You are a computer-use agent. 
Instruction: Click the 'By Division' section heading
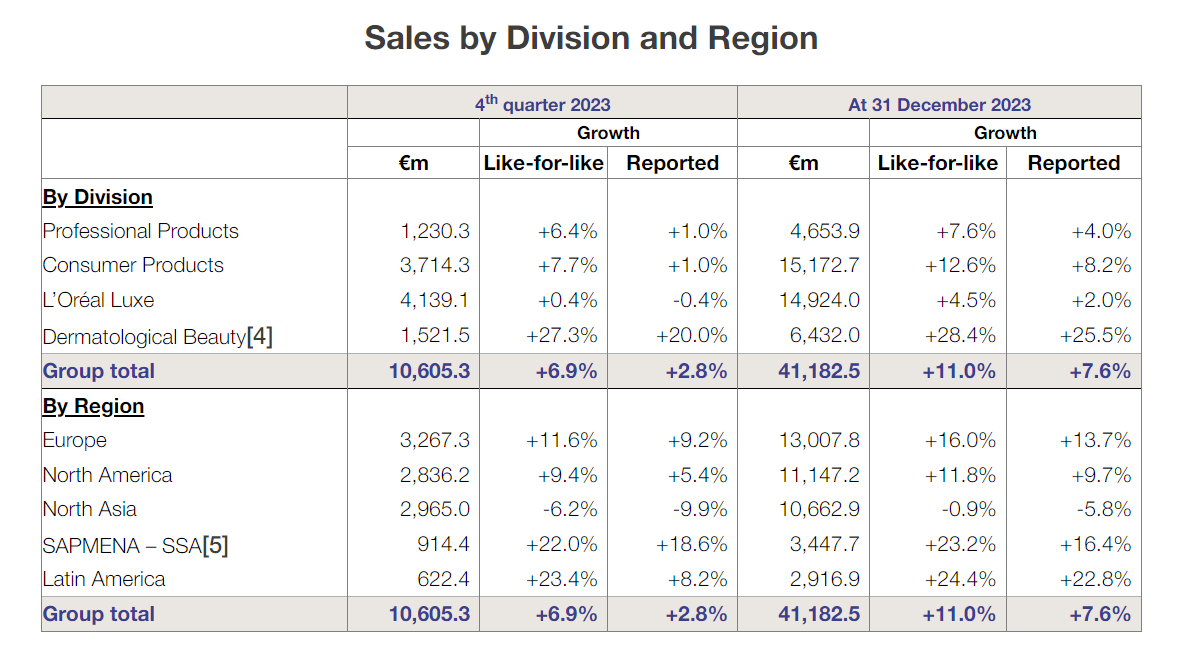98,197
